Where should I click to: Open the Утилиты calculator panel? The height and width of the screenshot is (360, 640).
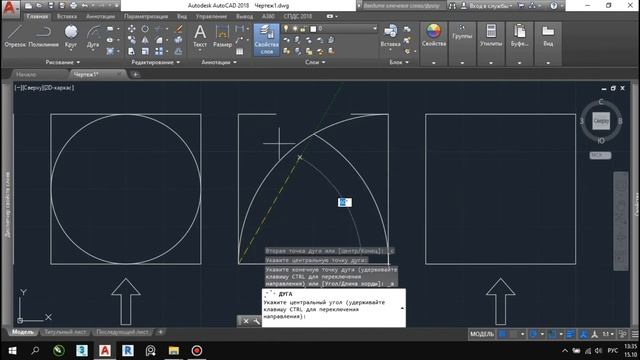coord(491,36)
